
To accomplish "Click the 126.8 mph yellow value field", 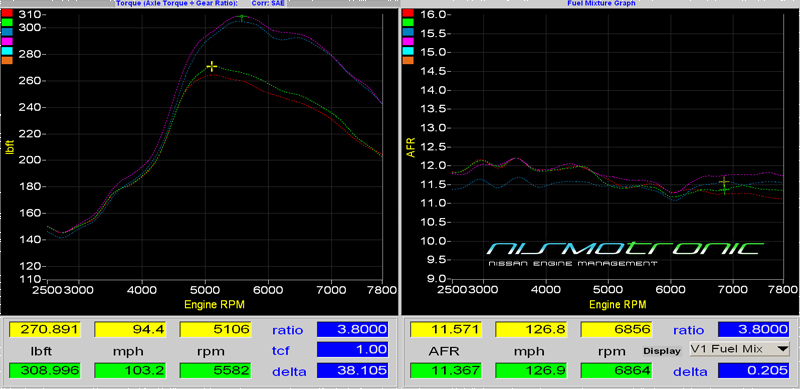I will (x=531, y=329).
